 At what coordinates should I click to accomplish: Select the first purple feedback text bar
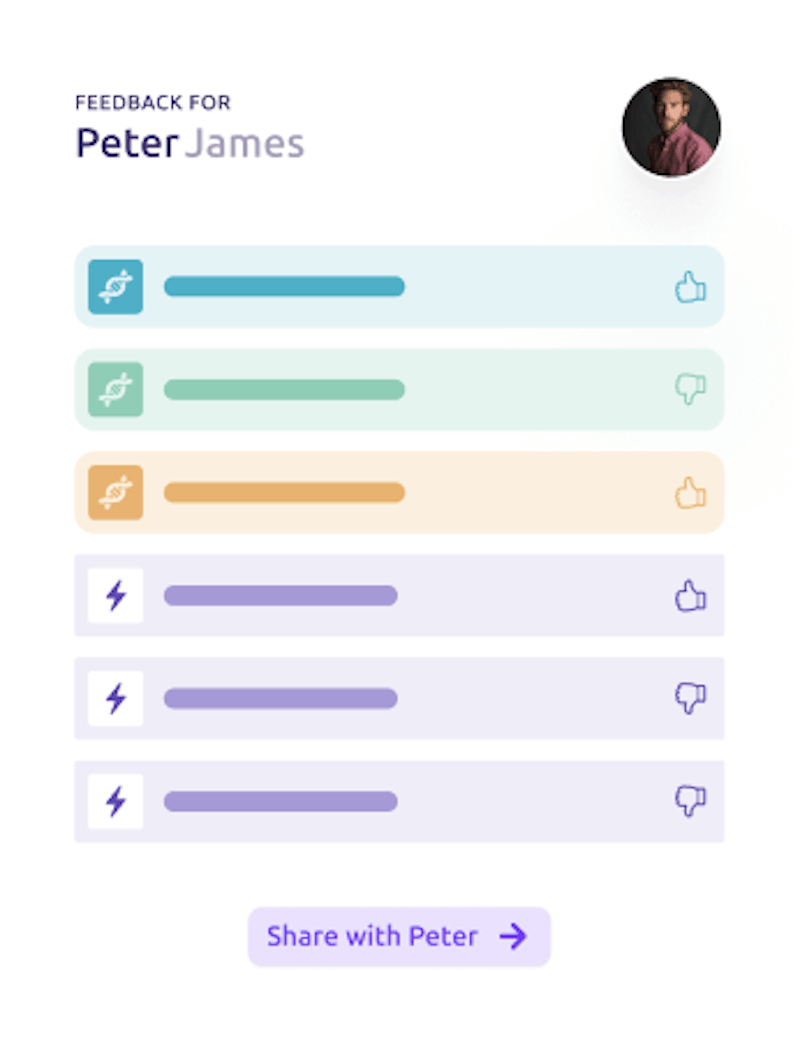point(280,596)
